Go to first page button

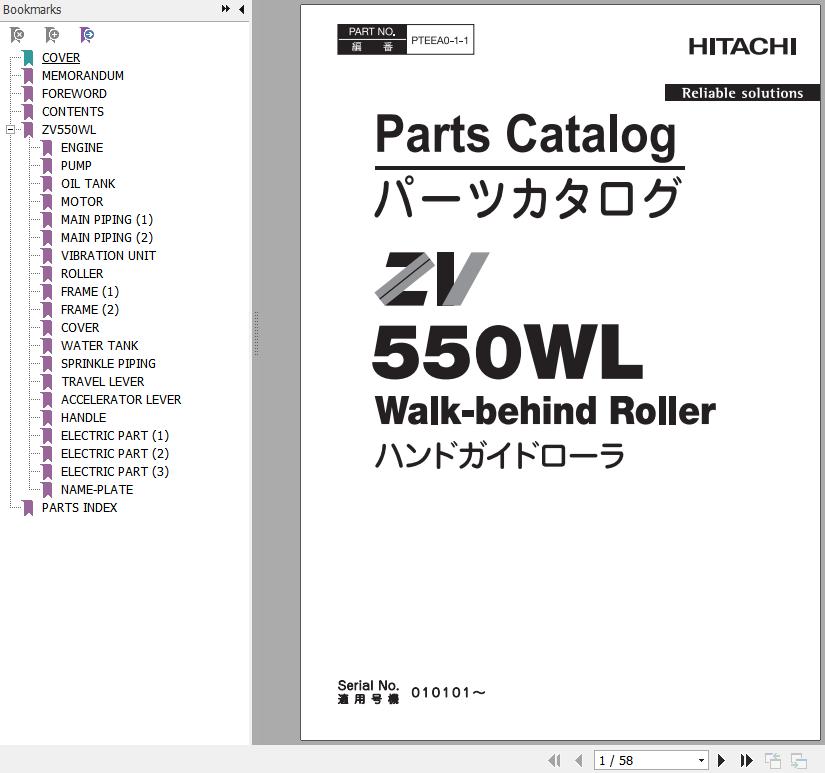554,760
